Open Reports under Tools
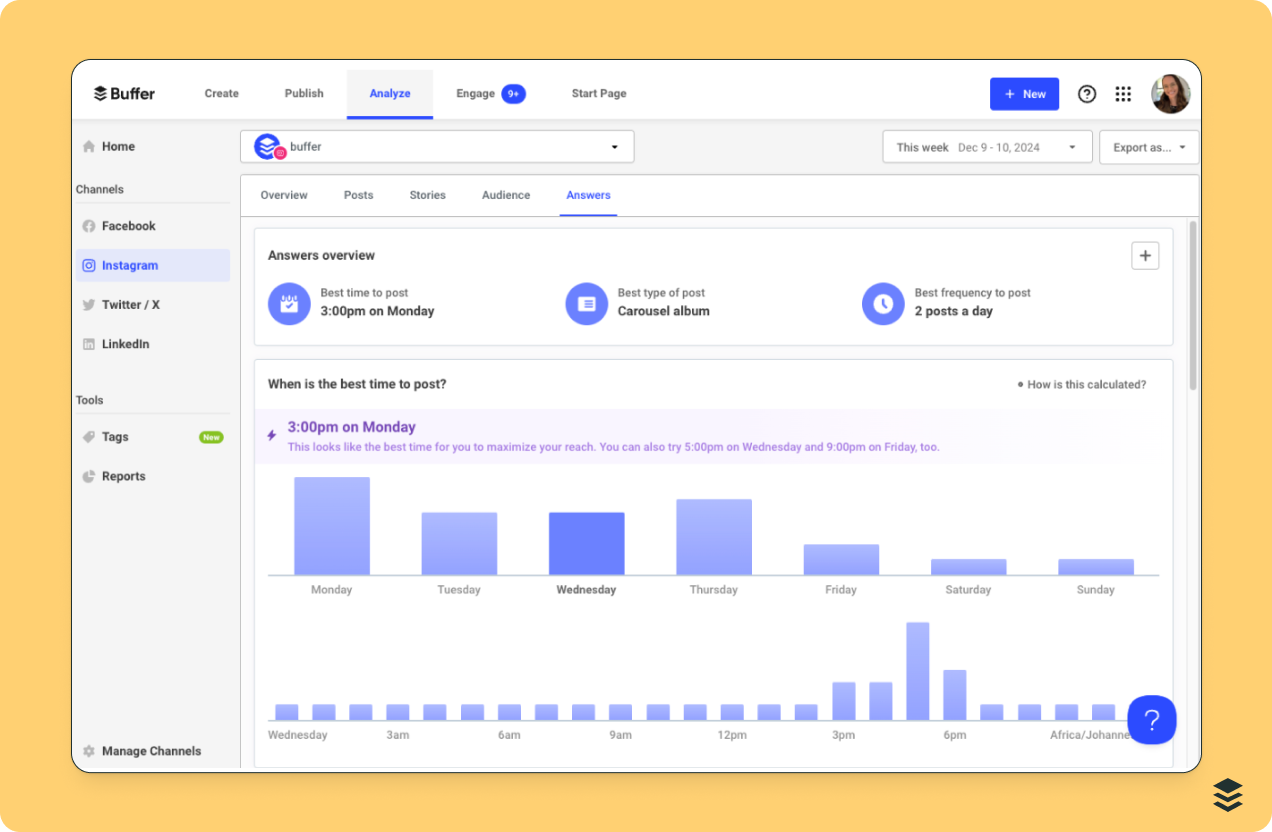The image size is (1272, 832). pyautogui.click(x=126, y=476)
